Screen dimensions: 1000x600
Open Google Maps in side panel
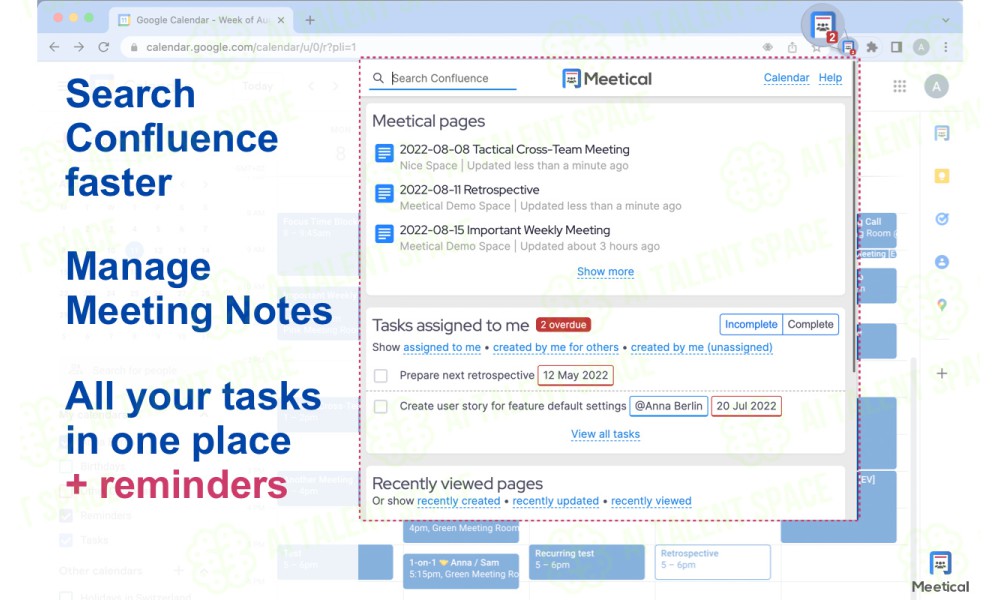pos(941,305)
